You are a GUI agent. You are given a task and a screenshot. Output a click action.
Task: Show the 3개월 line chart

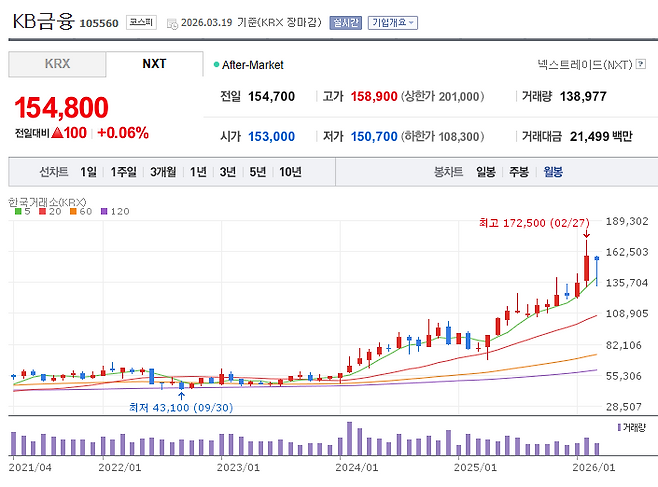coord(162,172)
